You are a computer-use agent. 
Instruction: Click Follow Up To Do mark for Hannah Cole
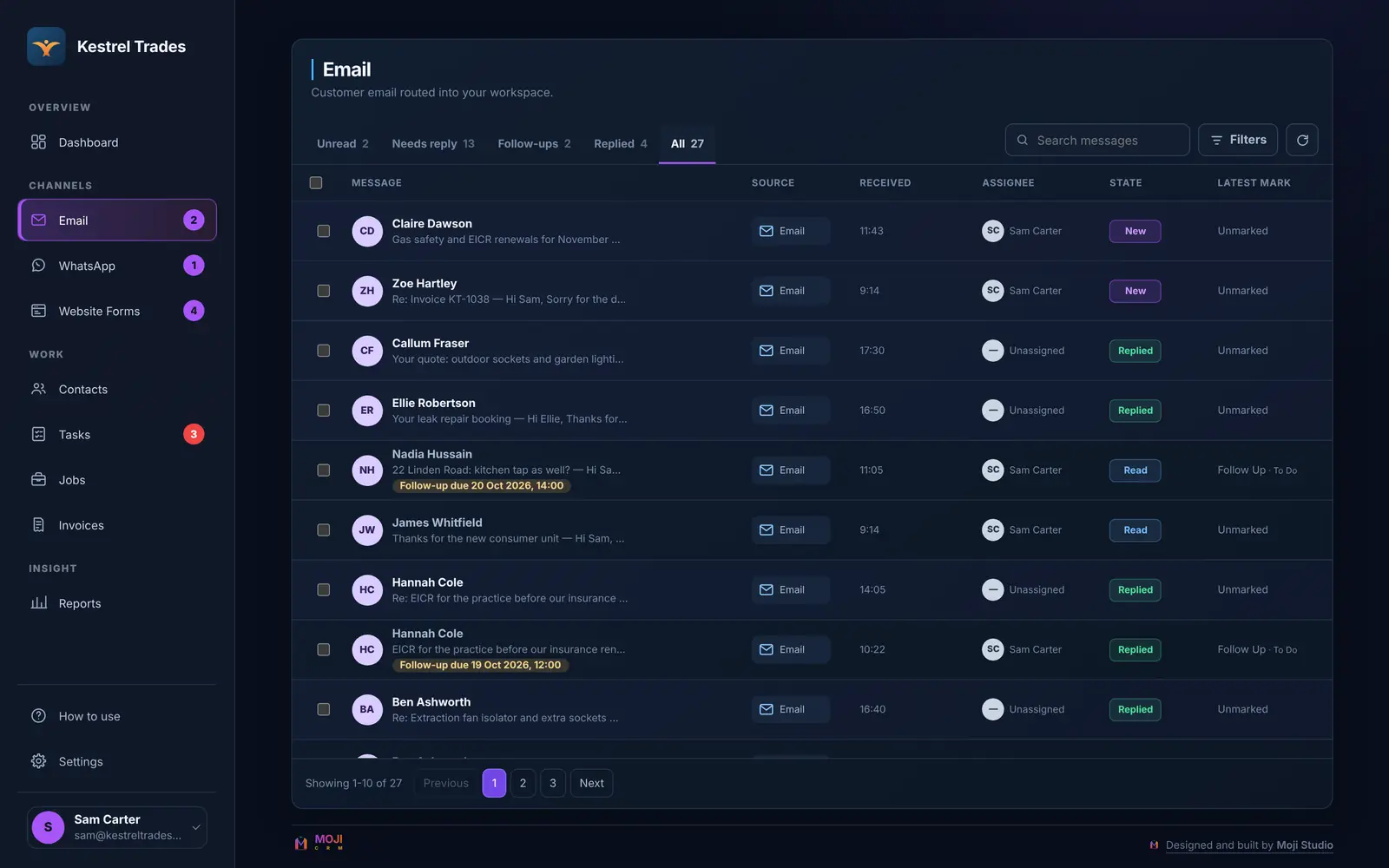pos(1257,649)
